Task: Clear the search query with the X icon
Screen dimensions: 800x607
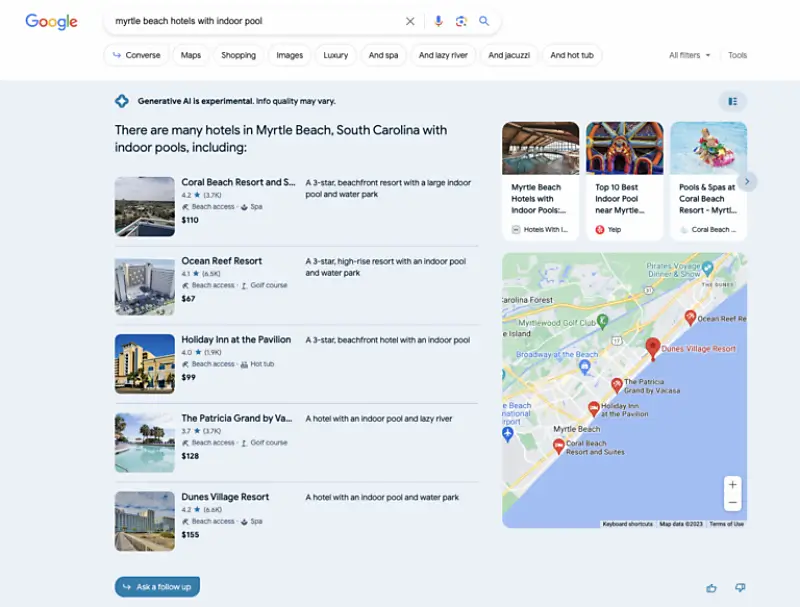Action: [410, 21]
